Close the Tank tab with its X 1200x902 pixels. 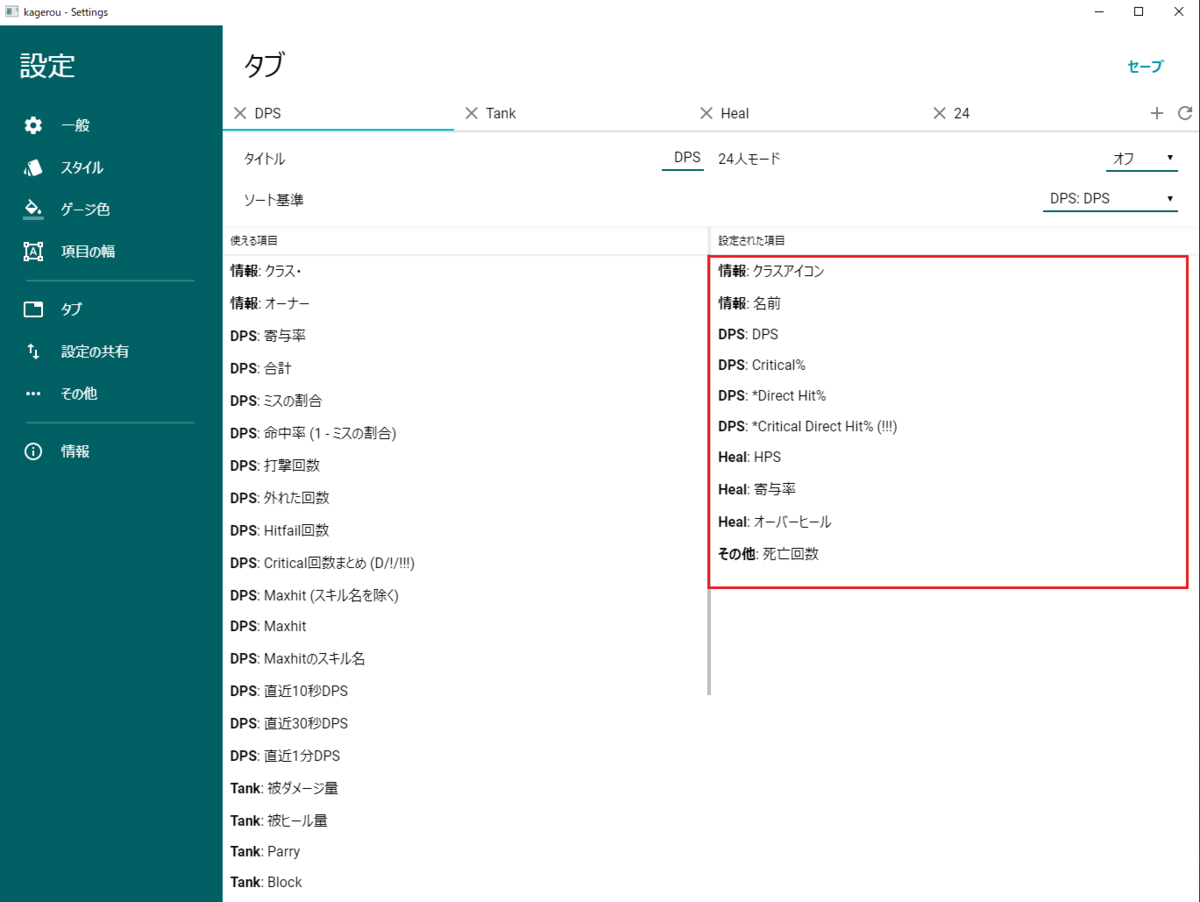coord(472,113)
